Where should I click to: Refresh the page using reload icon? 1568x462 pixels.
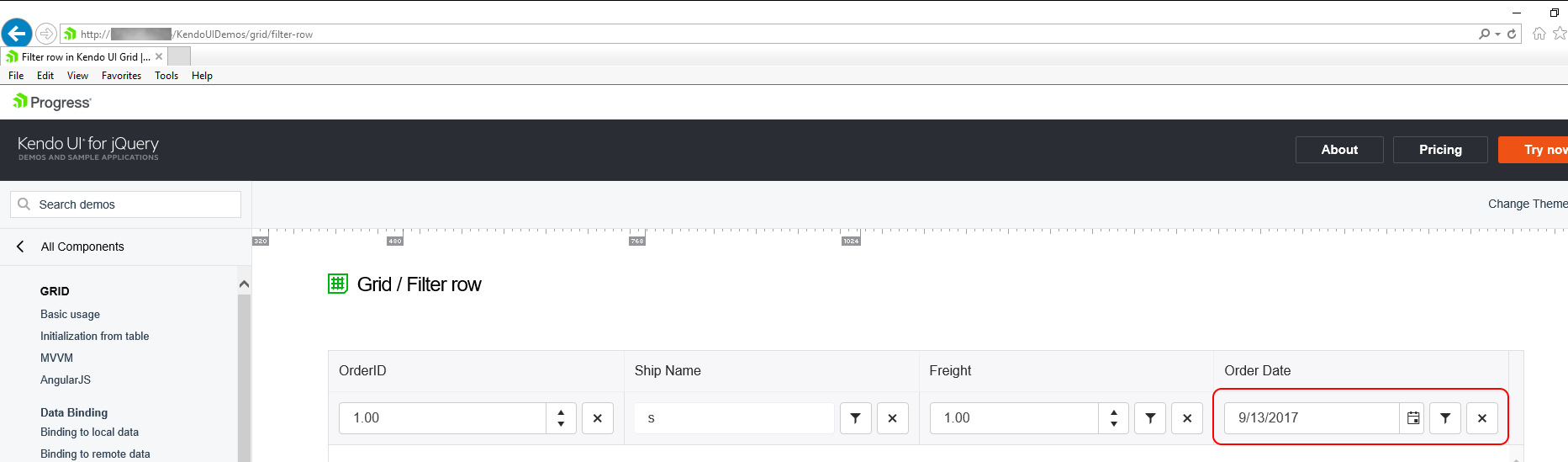(1512, 34)
